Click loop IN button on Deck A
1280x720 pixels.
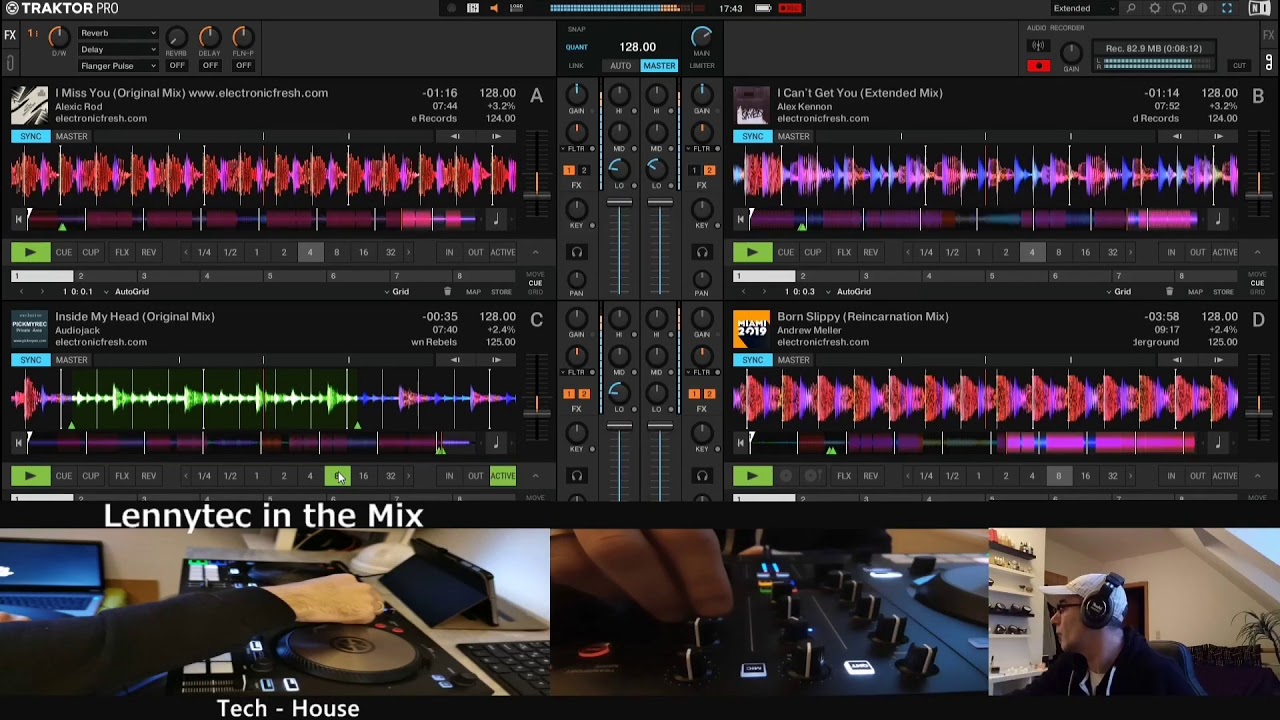coord(449,252)
